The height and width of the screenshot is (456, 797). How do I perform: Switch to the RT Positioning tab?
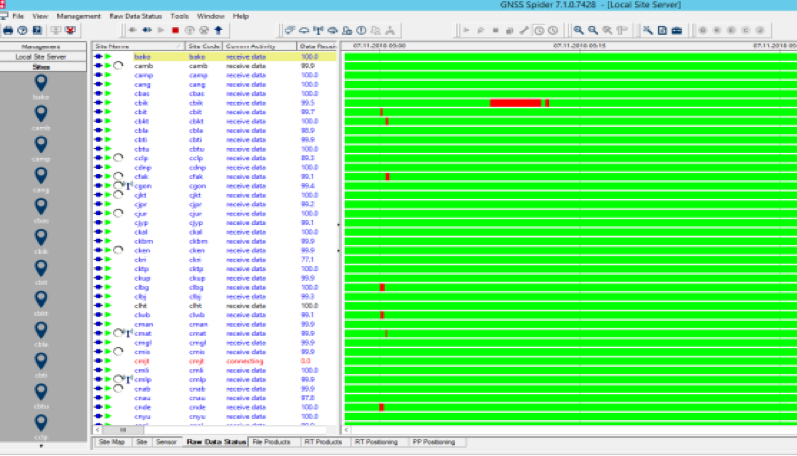(x=376, y=441)
